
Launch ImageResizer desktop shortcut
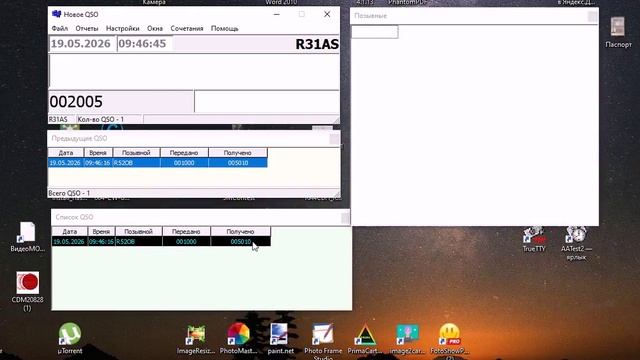(196, 339)
